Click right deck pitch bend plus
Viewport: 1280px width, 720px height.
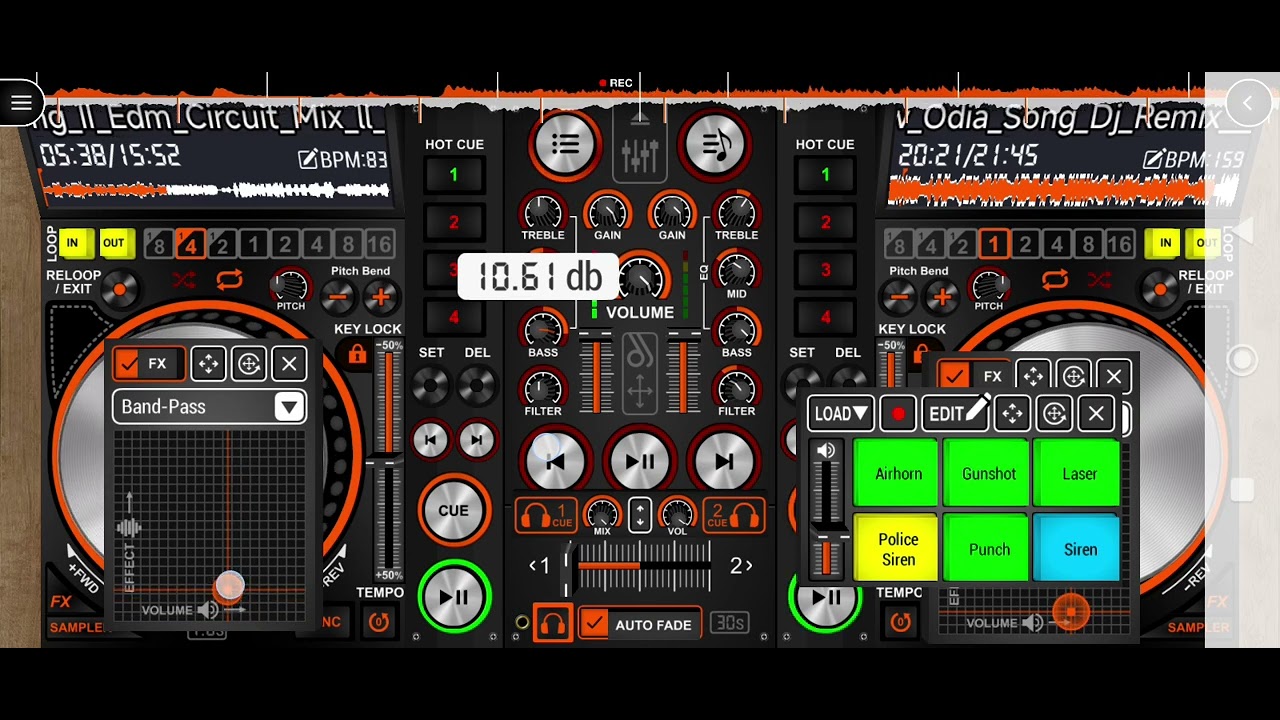[940, 296]
